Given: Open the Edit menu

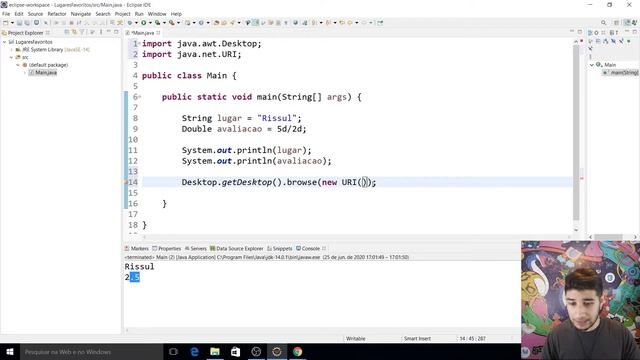Looking at the screenshot, I should (19, 14).
